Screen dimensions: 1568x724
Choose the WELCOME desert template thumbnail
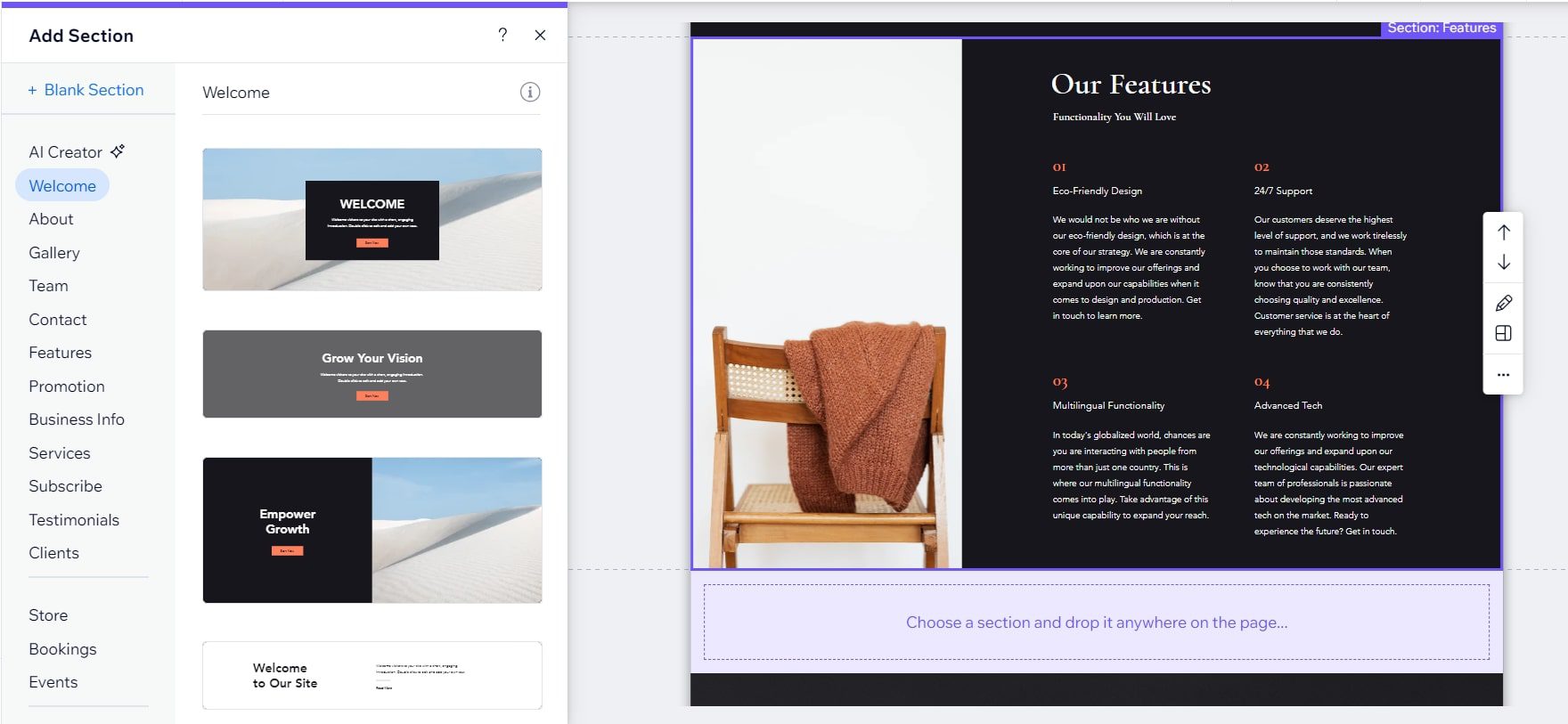click(372, 219)
